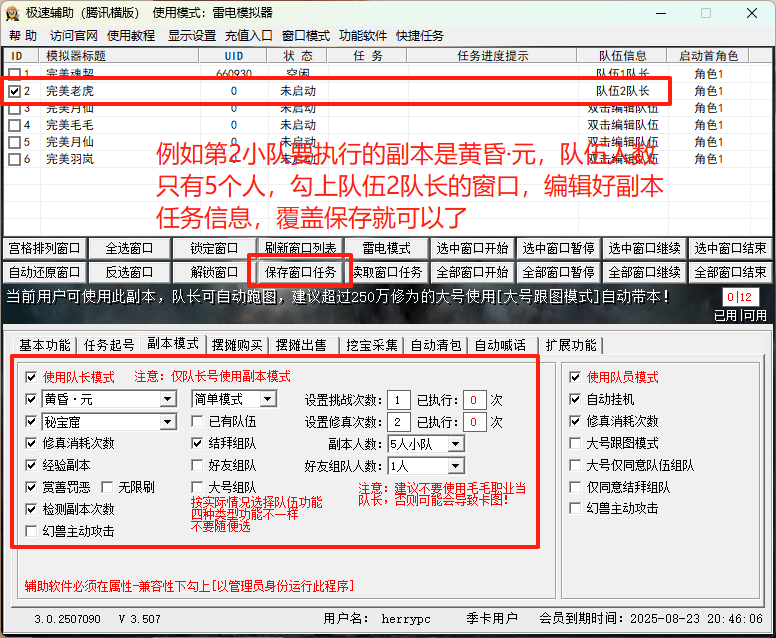
Task: Toggle the 经验副本 checkbox
Action: tap(31, 465)
